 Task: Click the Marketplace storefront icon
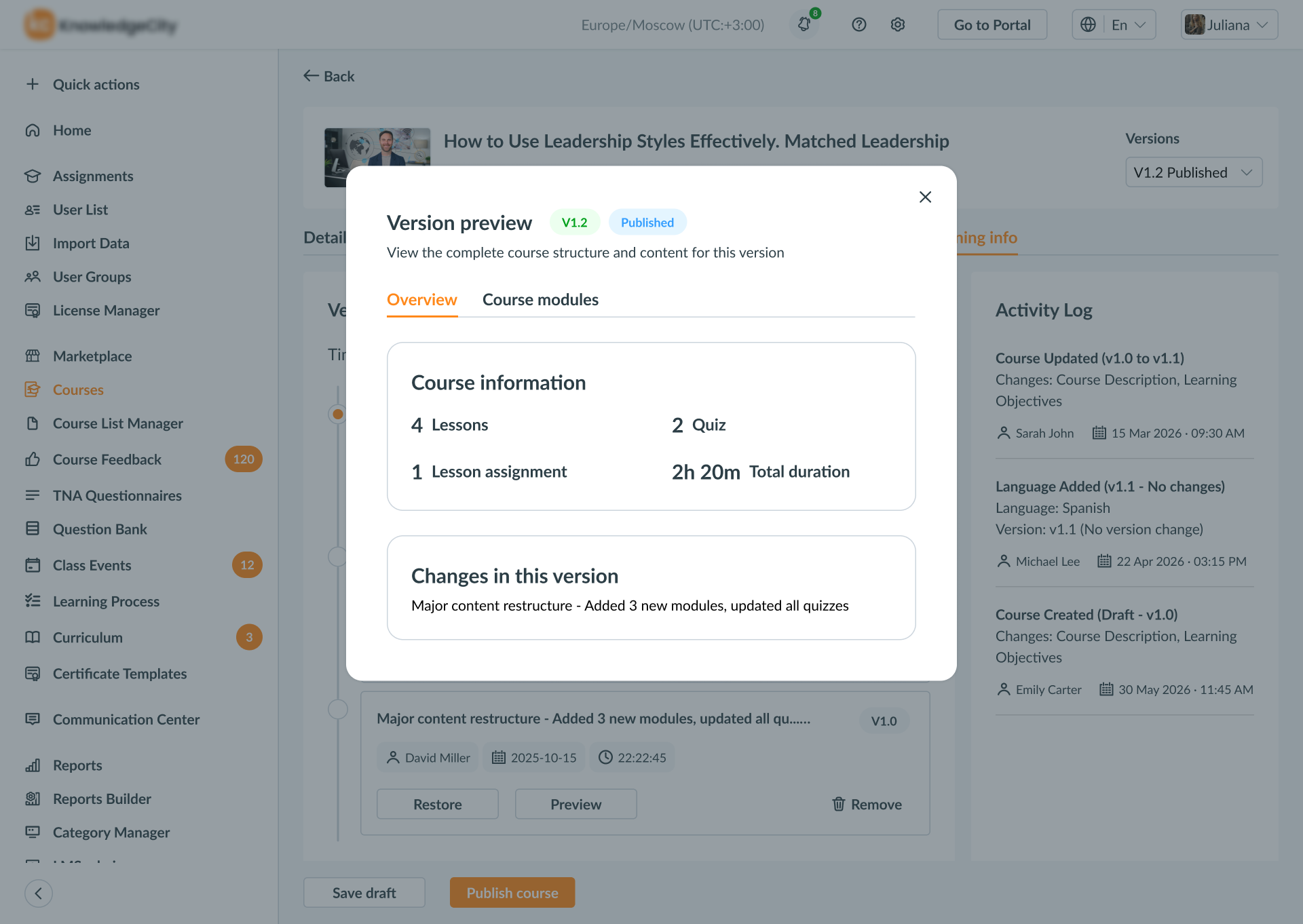[x=33, y=355]
